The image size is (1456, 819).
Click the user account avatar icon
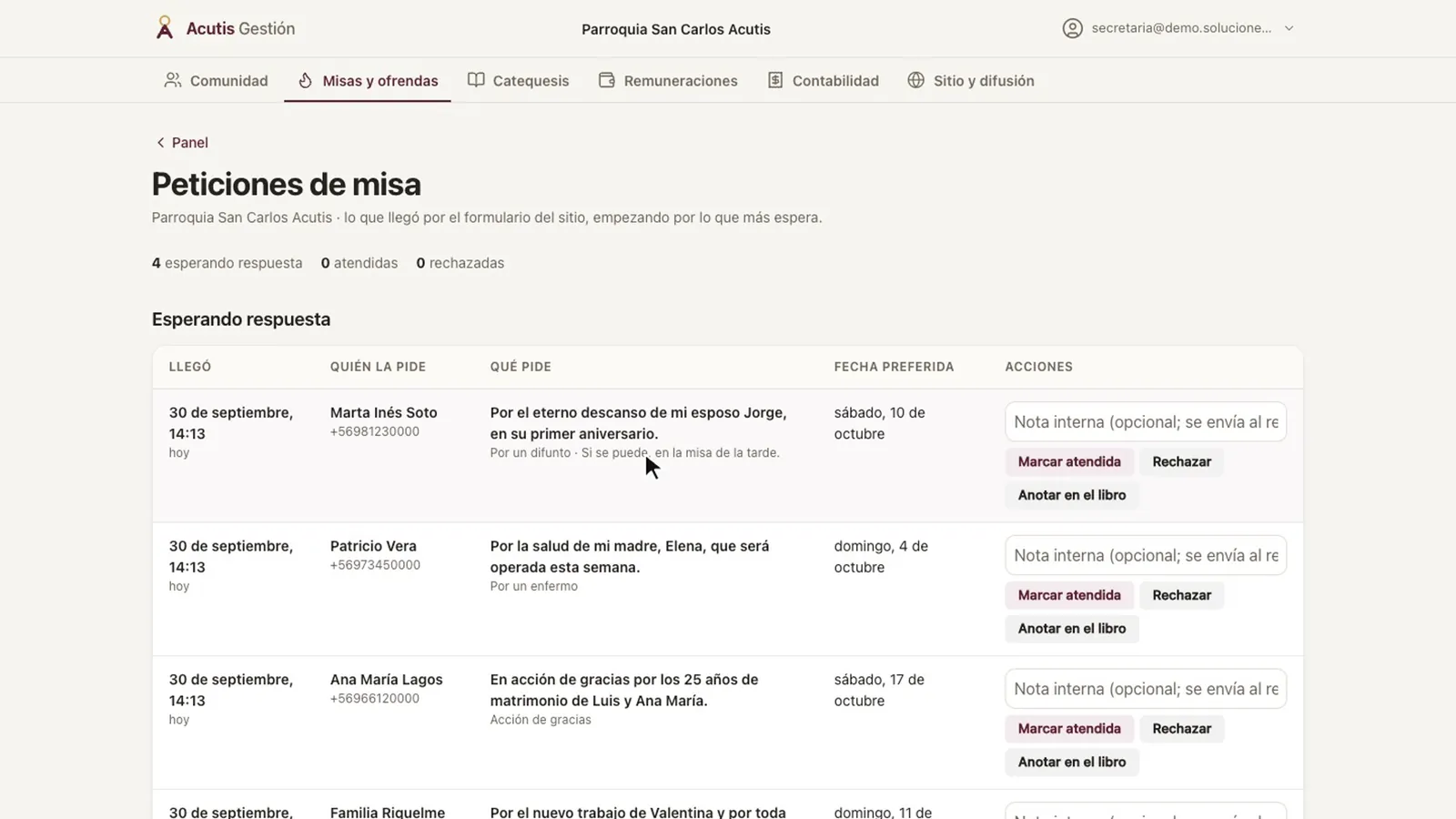pos(1073,28)
